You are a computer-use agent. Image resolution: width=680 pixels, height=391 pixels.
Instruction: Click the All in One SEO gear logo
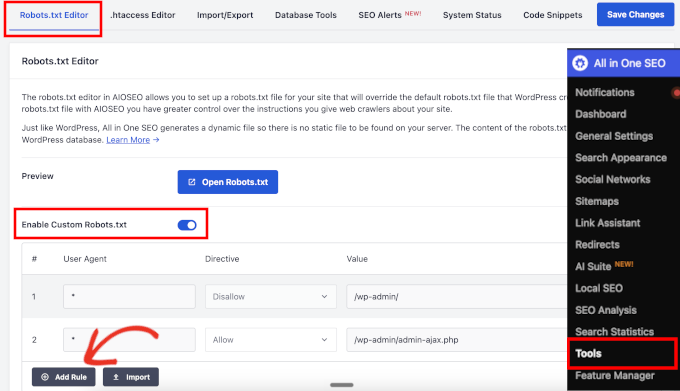tap(580, 63)
